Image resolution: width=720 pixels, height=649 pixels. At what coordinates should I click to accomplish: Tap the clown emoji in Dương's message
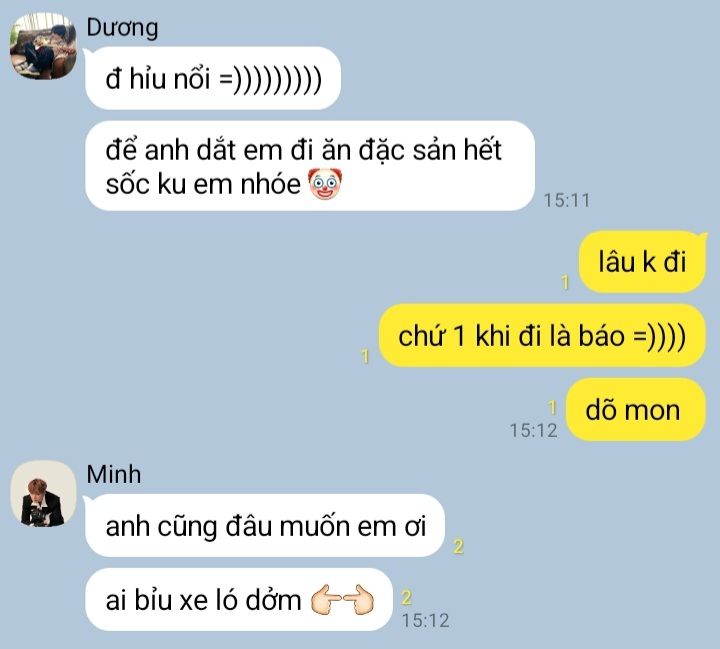click(x=325, y=184)
